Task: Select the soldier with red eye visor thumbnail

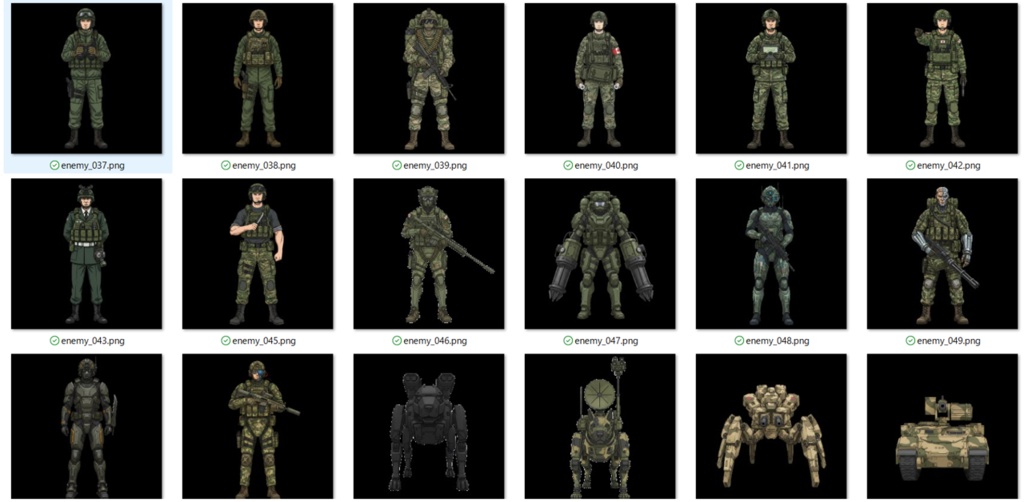Action: [258, 427]
